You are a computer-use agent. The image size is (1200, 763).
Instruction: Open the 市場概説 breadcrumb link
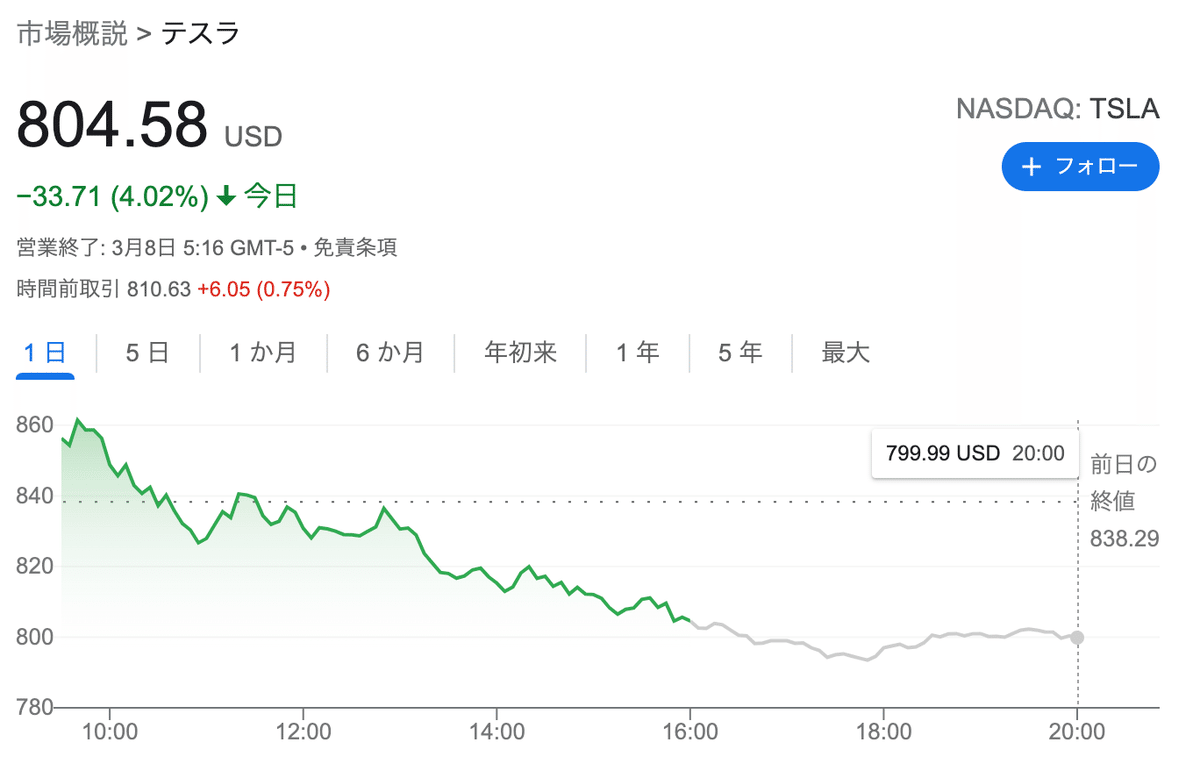click(x=72, y=33)
